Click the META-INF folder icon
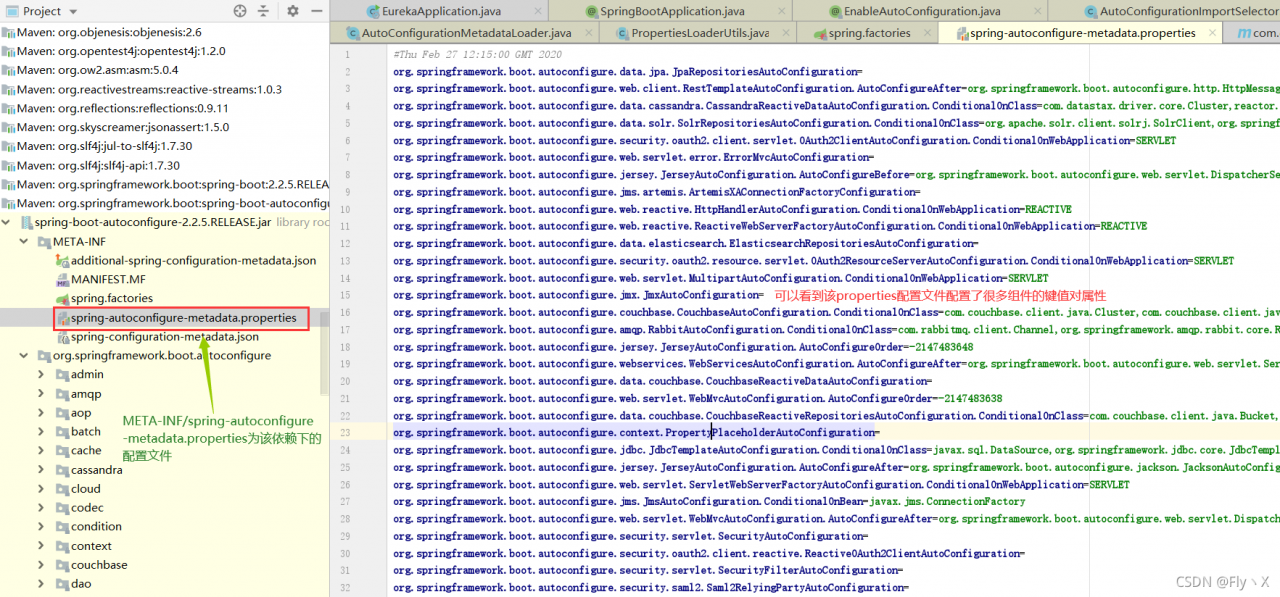 coord(43,242)
